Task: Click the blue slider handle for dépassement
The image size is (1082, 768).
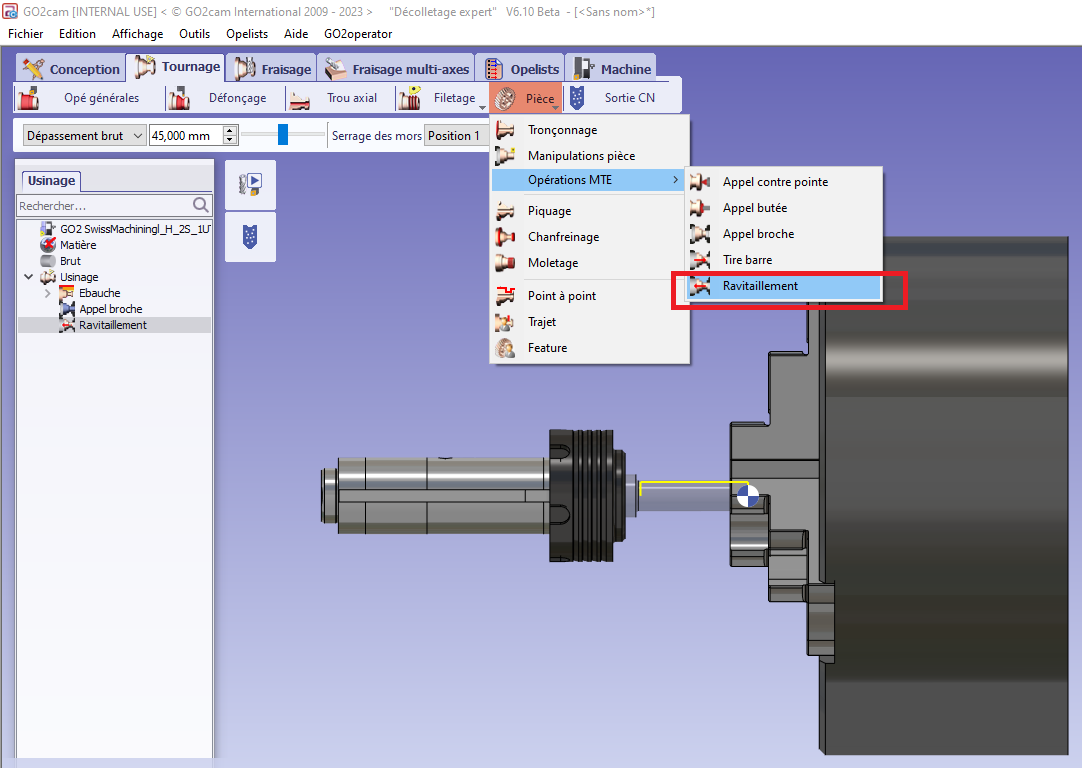Action: pyautogui.click(x=283, y=135)
